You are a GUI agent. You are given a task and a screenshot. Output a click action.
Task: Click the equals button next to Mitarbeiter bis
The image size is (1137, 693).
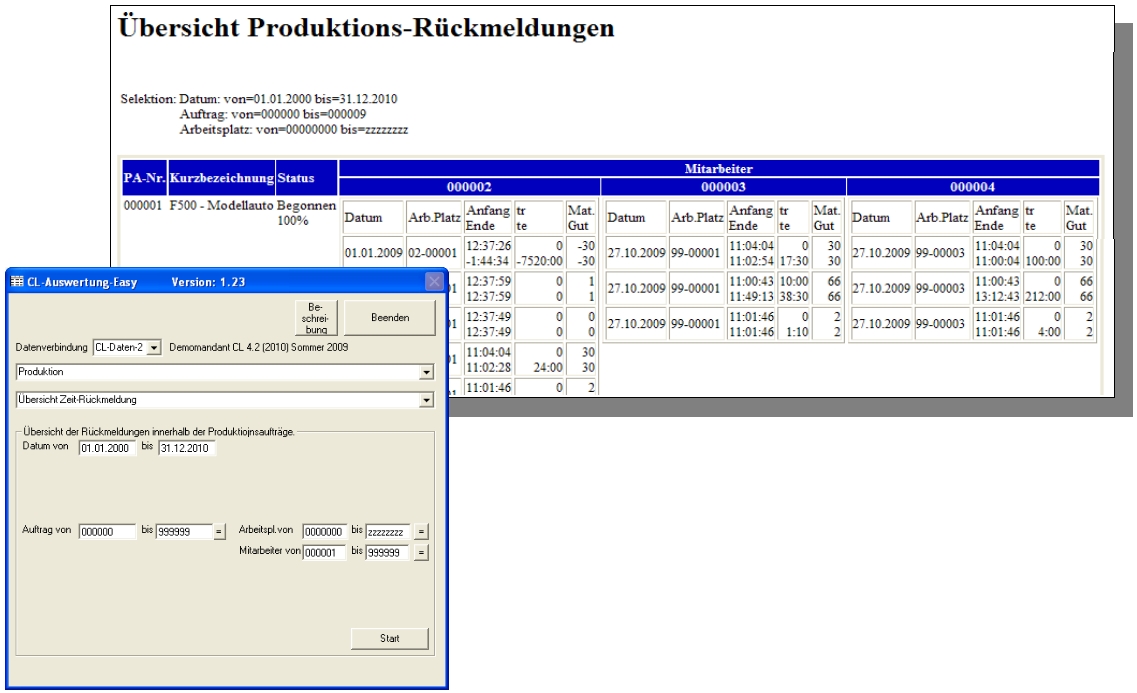point(421,552)
